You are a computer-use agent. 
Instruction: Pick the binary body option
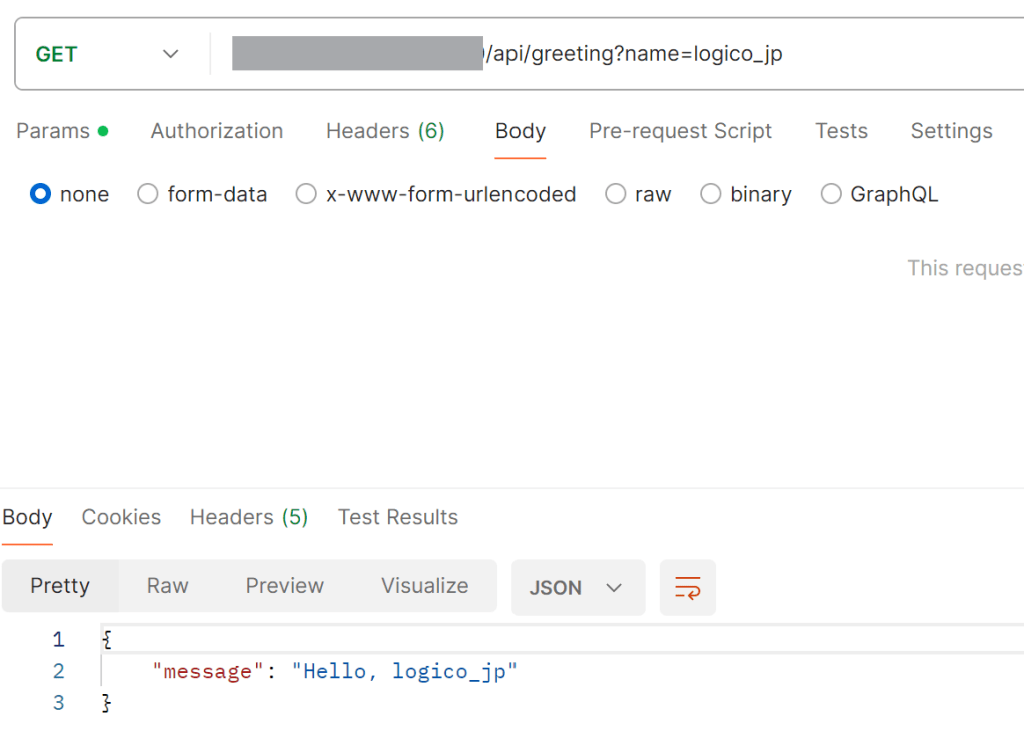point(711,194)
